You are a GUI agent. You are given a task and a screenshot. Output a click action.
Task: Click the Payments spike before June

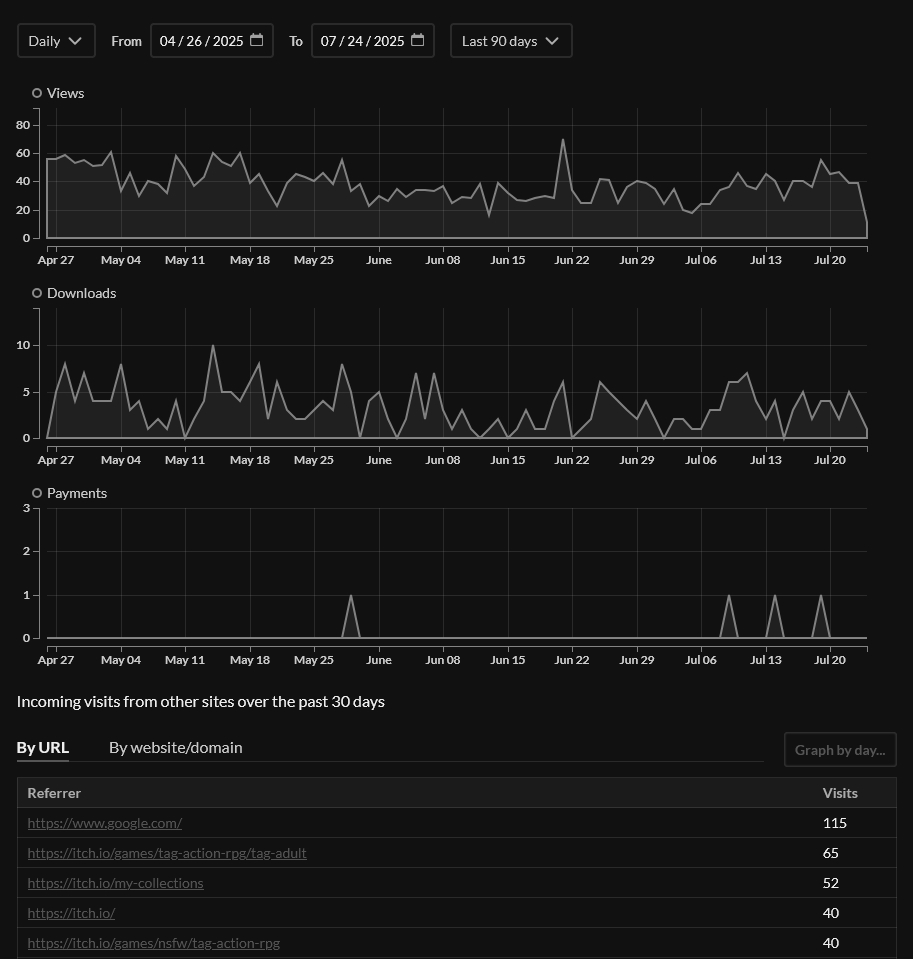(351, 595)
